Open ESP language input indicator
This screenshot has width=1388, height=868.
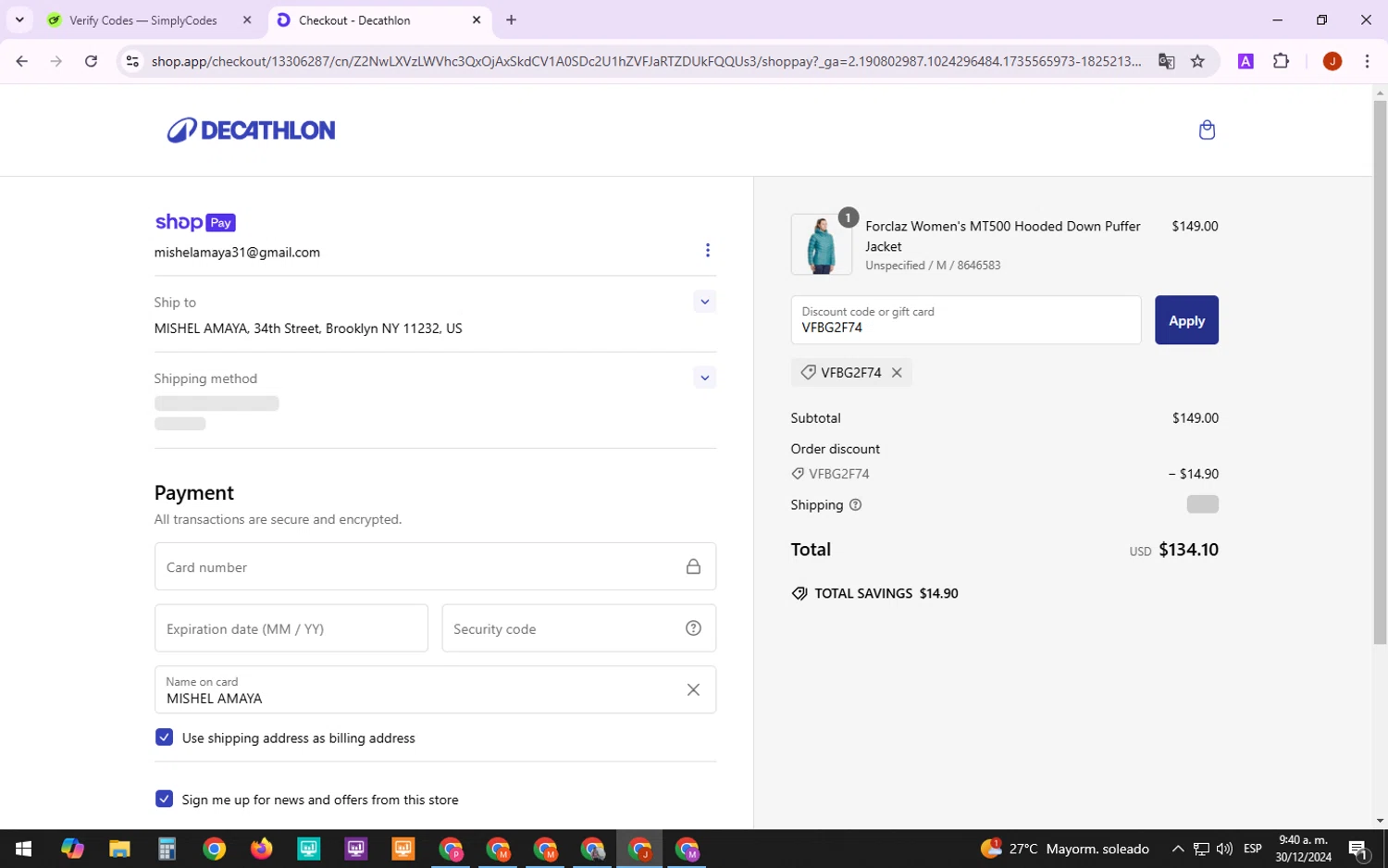(x=1253, y=849)
